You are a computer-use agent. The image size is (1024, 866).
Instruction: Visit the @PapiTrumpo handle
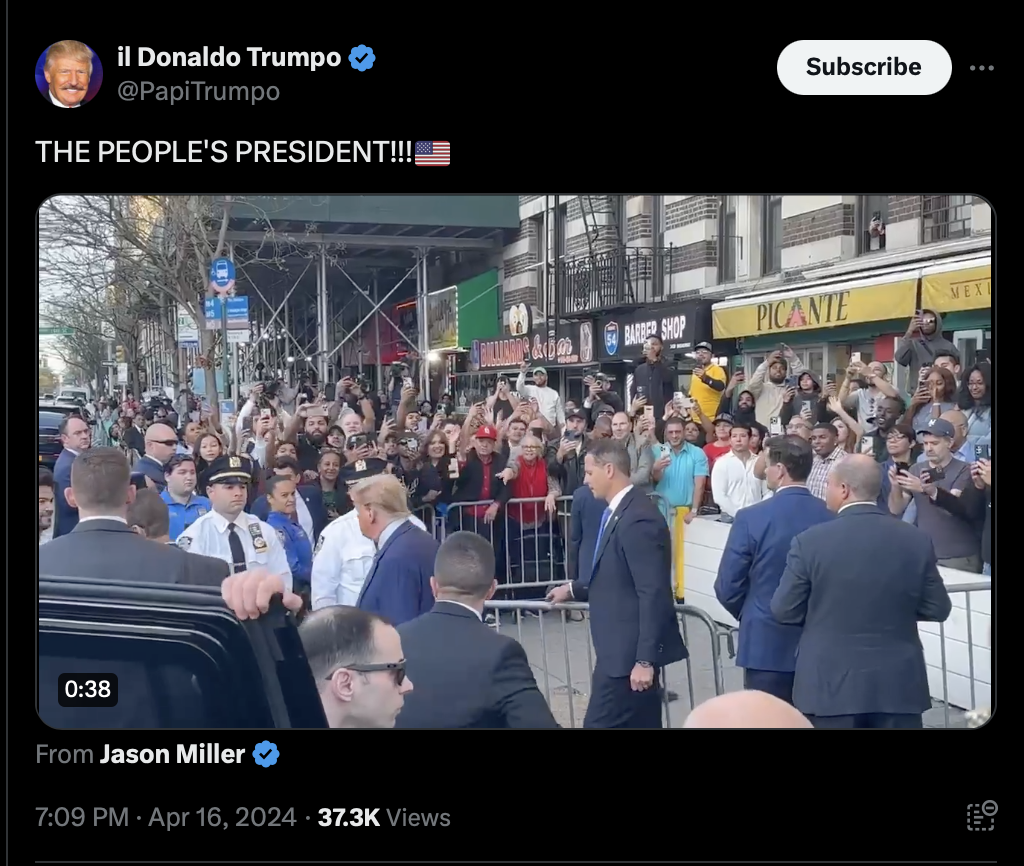click(x=199, y=91)
